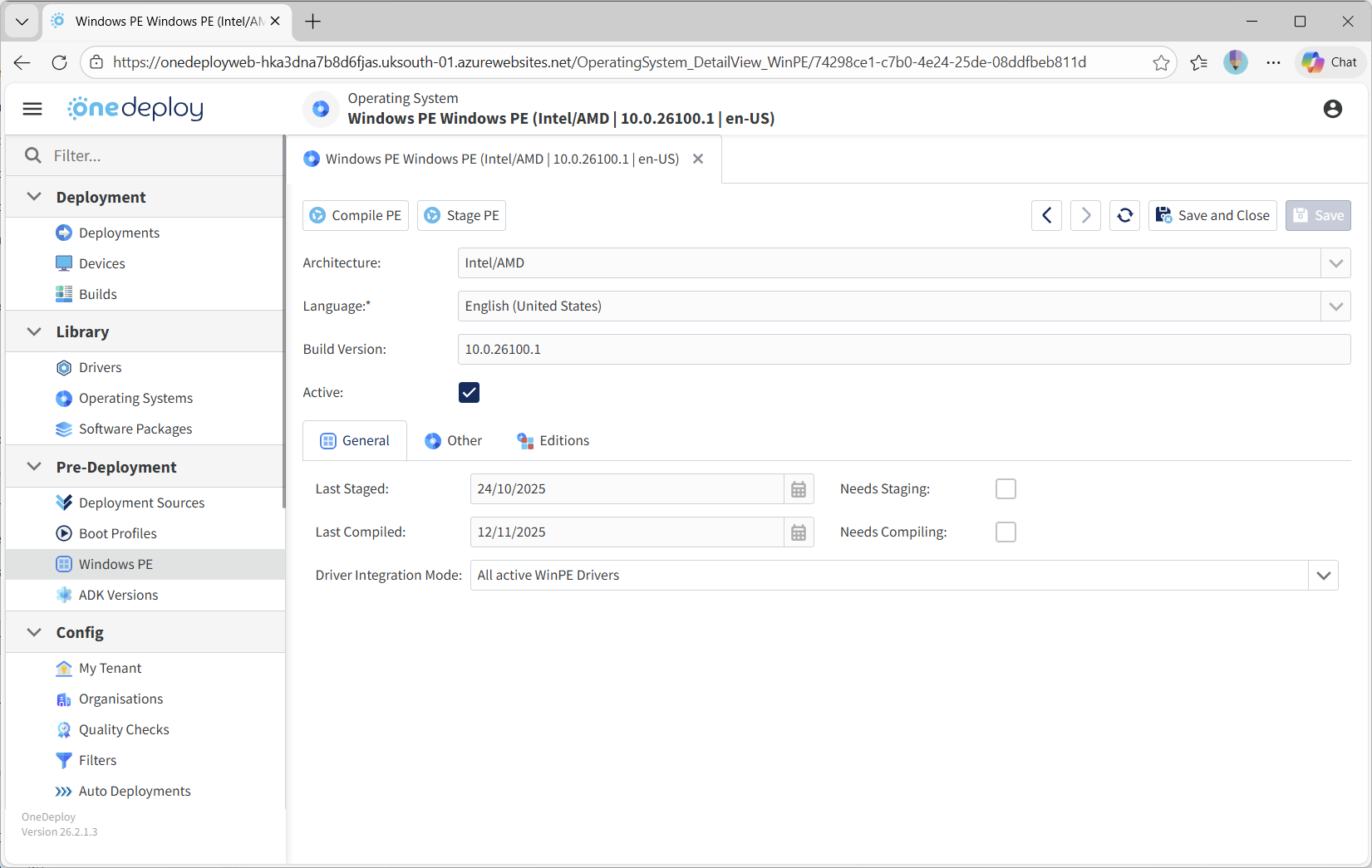Tick the Needs Compiling checkbox
Viewport: 1372px width, 868px height.
1006,532
